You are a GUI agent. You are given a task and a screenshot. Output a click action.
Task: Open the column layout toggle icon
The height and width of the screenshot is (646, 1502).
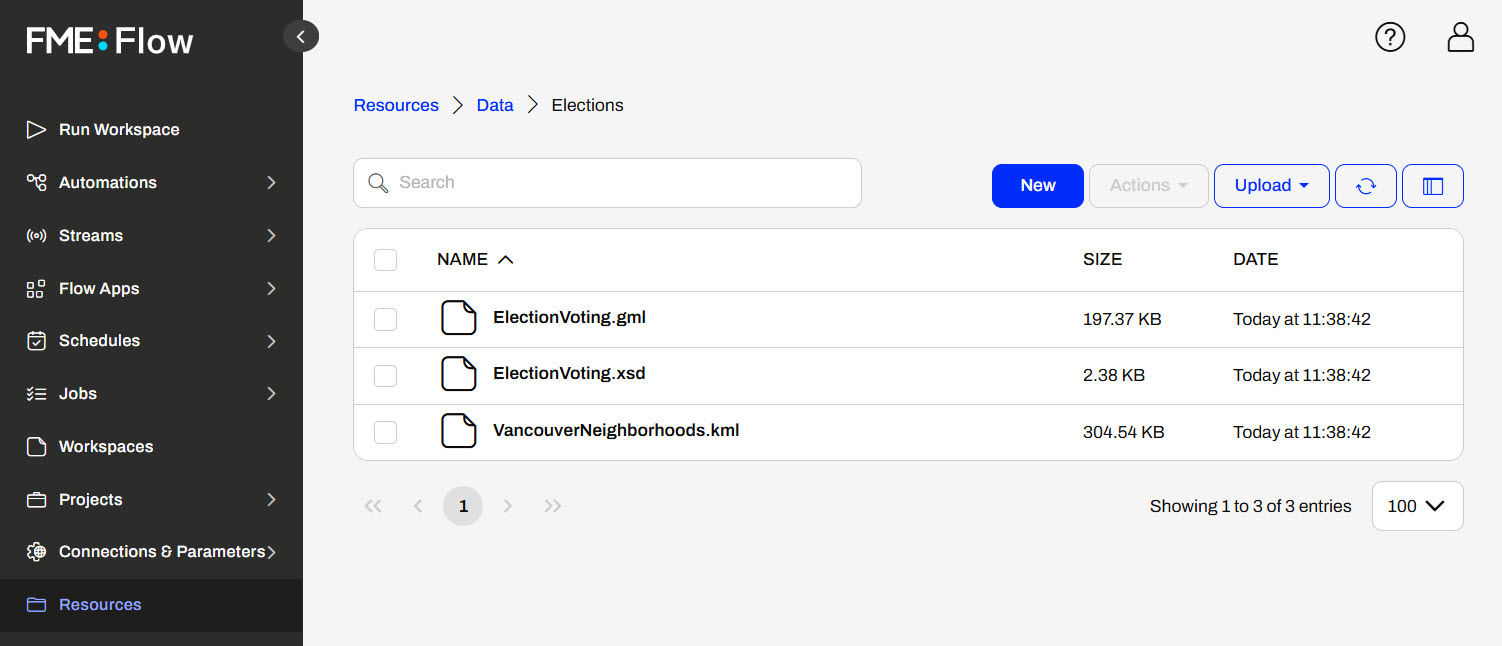pos(1432,186)
